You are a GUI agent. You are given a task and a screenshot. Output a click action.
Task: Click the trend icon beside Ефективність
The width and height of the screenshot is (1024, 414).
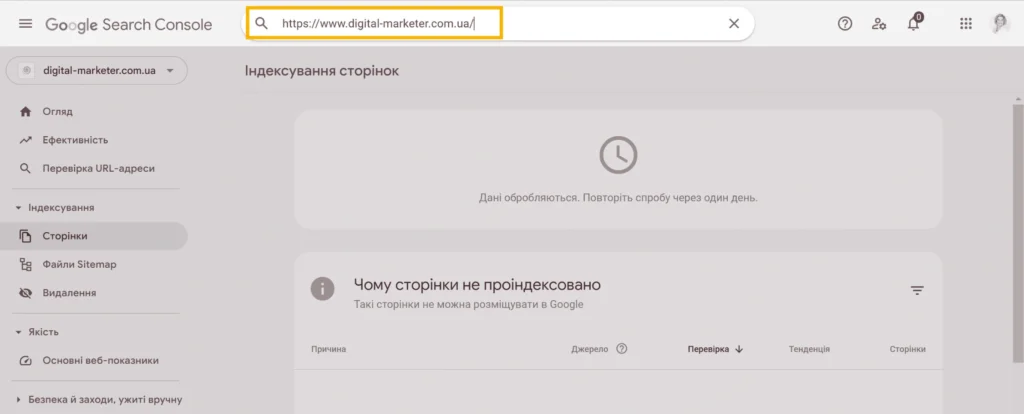click(25, 140)
